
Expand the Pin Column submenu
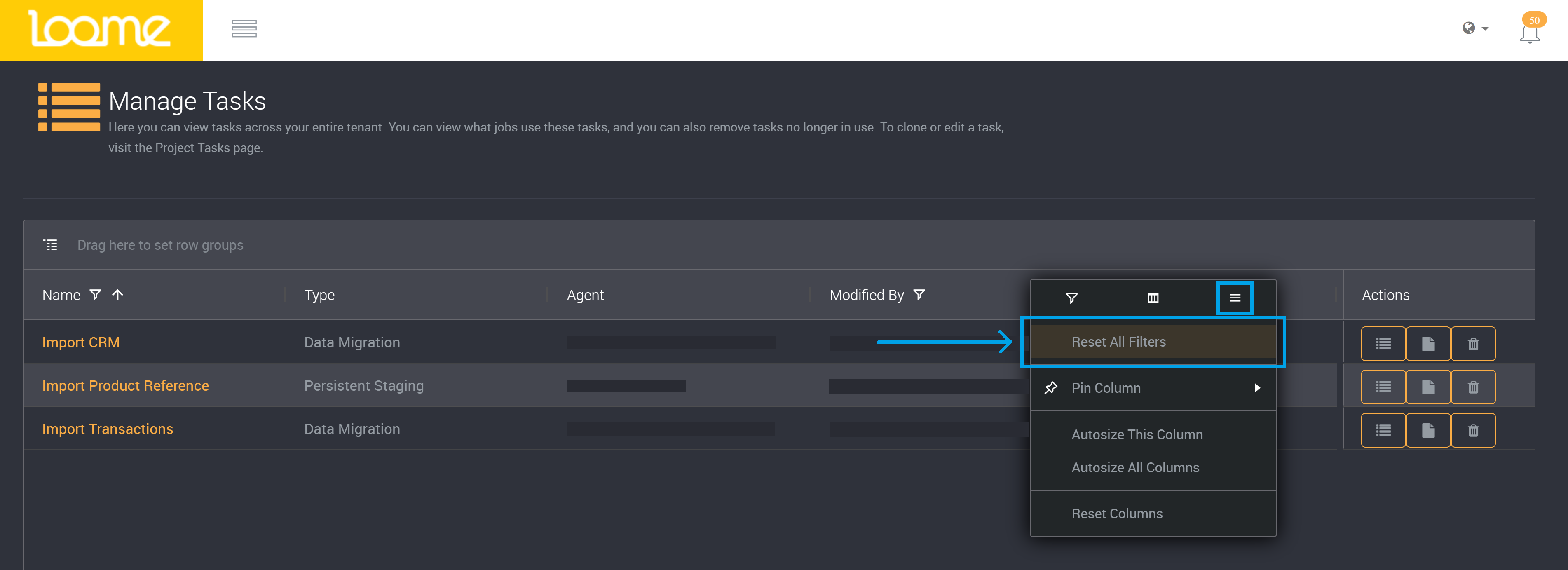1153,388
